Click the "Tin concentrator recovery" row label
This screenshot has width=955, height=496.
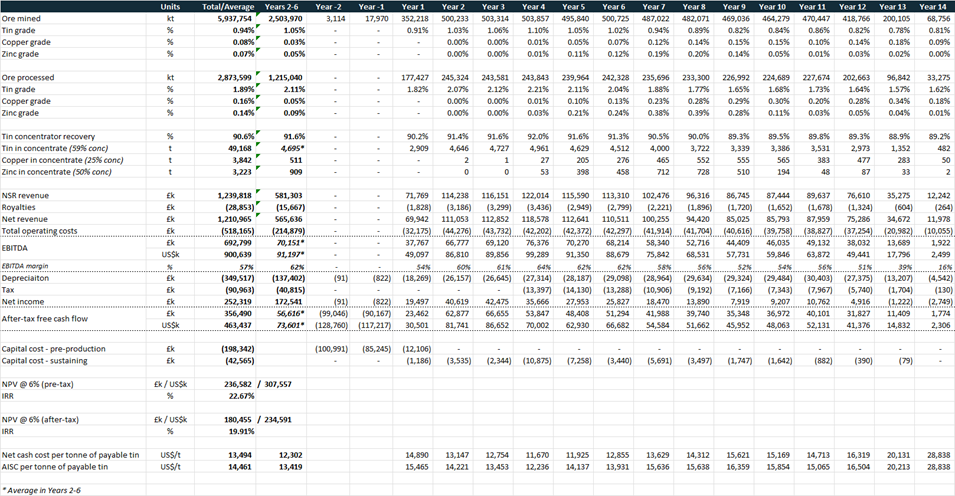point(47,135)
